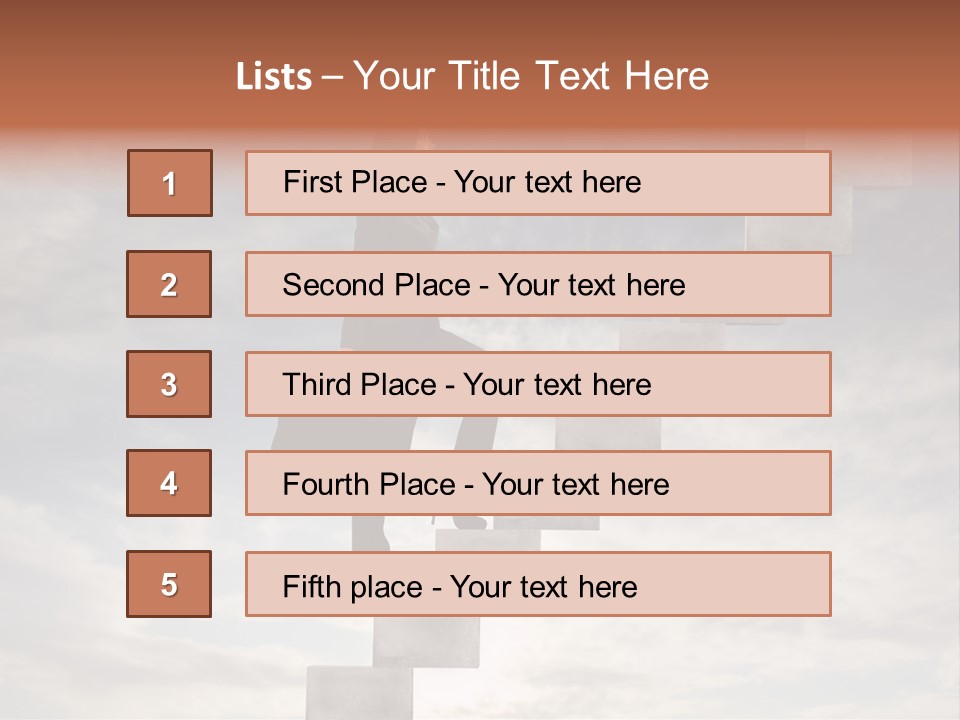
Task: Click the number 3 box
Action: (x=169, y=384)
